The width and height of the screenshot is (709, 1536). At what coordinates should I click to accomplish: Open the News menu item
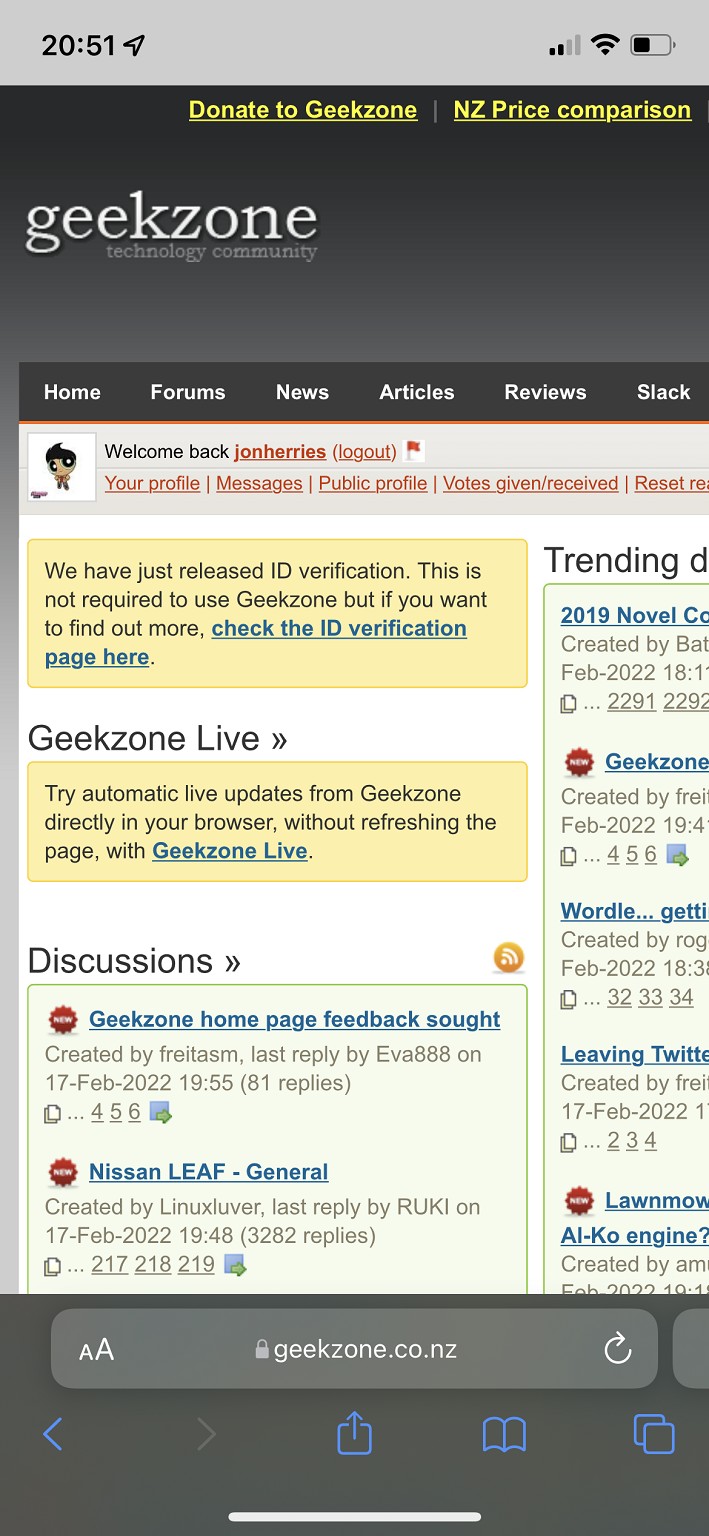pos(302,392)
